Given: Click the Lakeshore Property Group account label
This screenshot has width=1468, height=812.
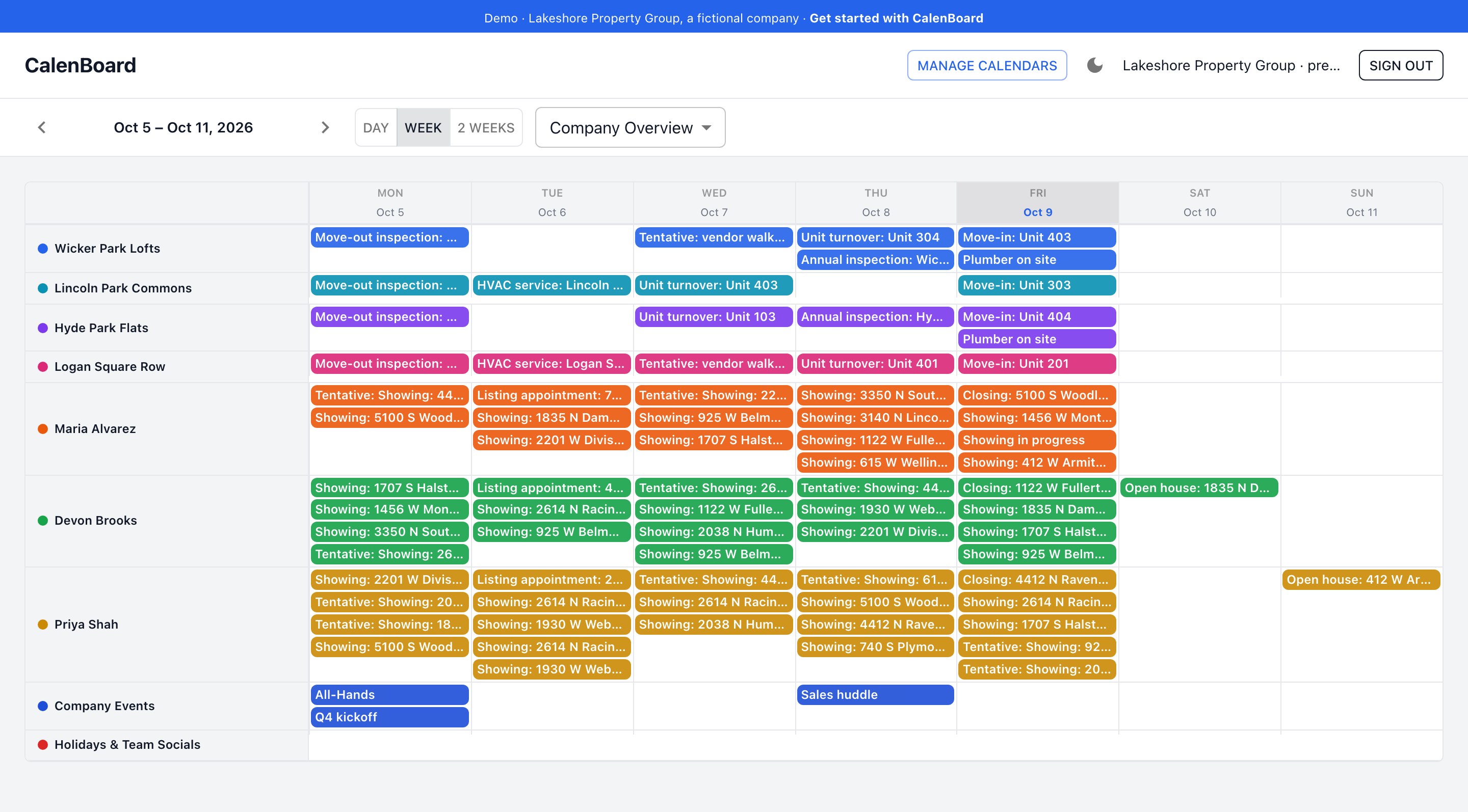Looking at the screenshot, I should (1231, 66).
